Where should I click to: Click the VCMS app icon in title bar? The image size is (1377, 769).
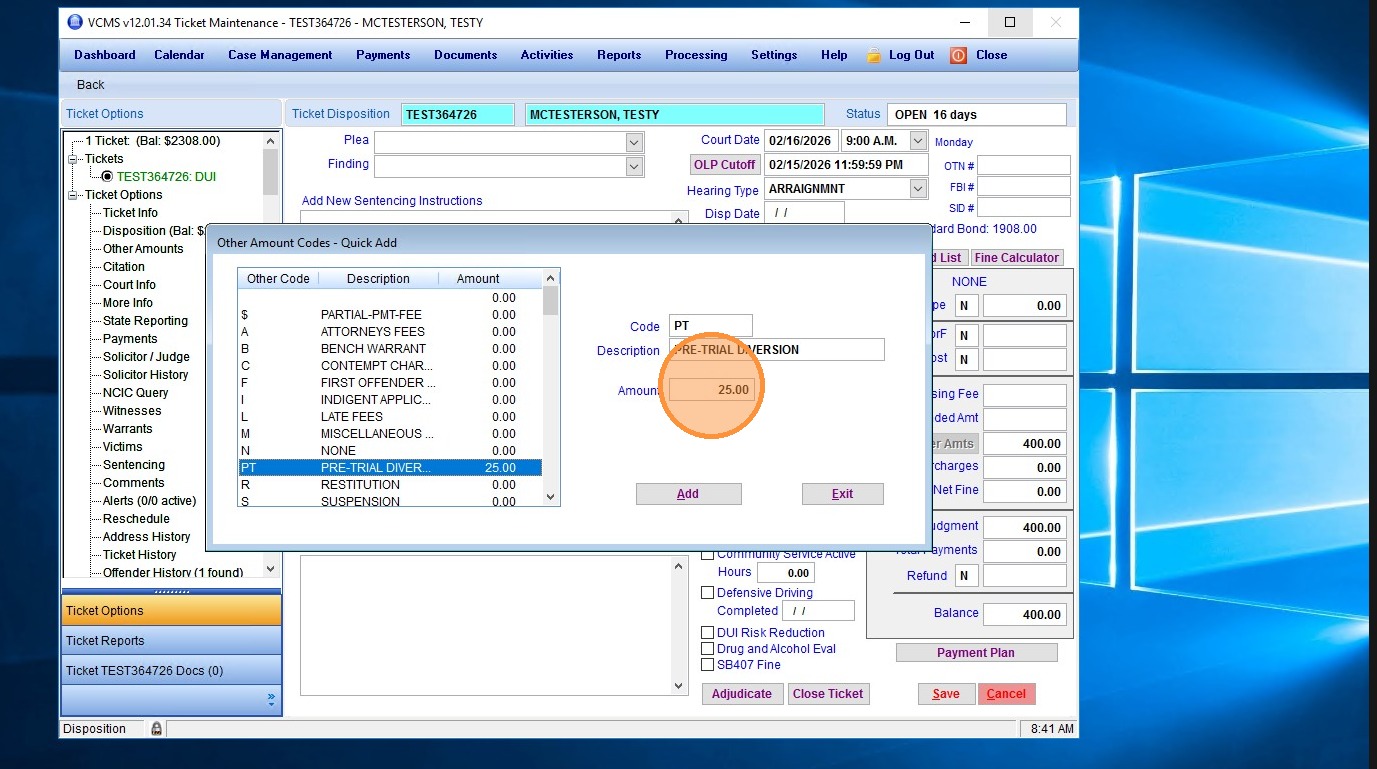pyautogui.click(x=75, y=22)
